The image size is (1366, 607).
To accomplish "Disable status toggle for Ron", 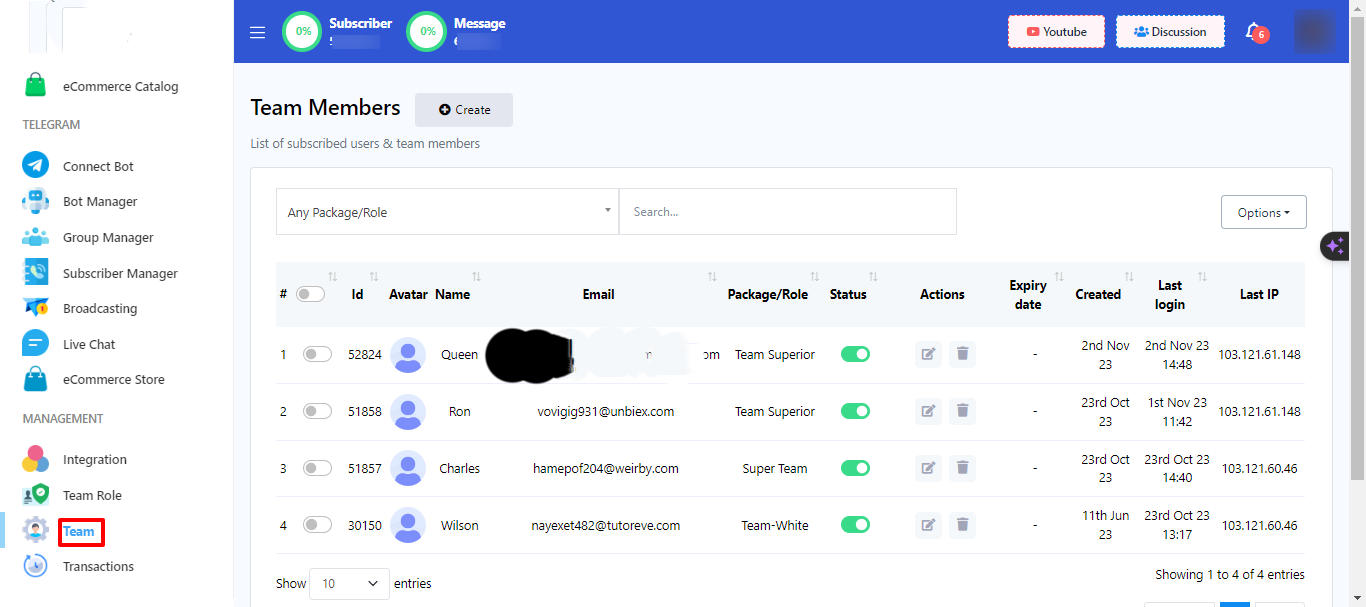I will [855, 411].
